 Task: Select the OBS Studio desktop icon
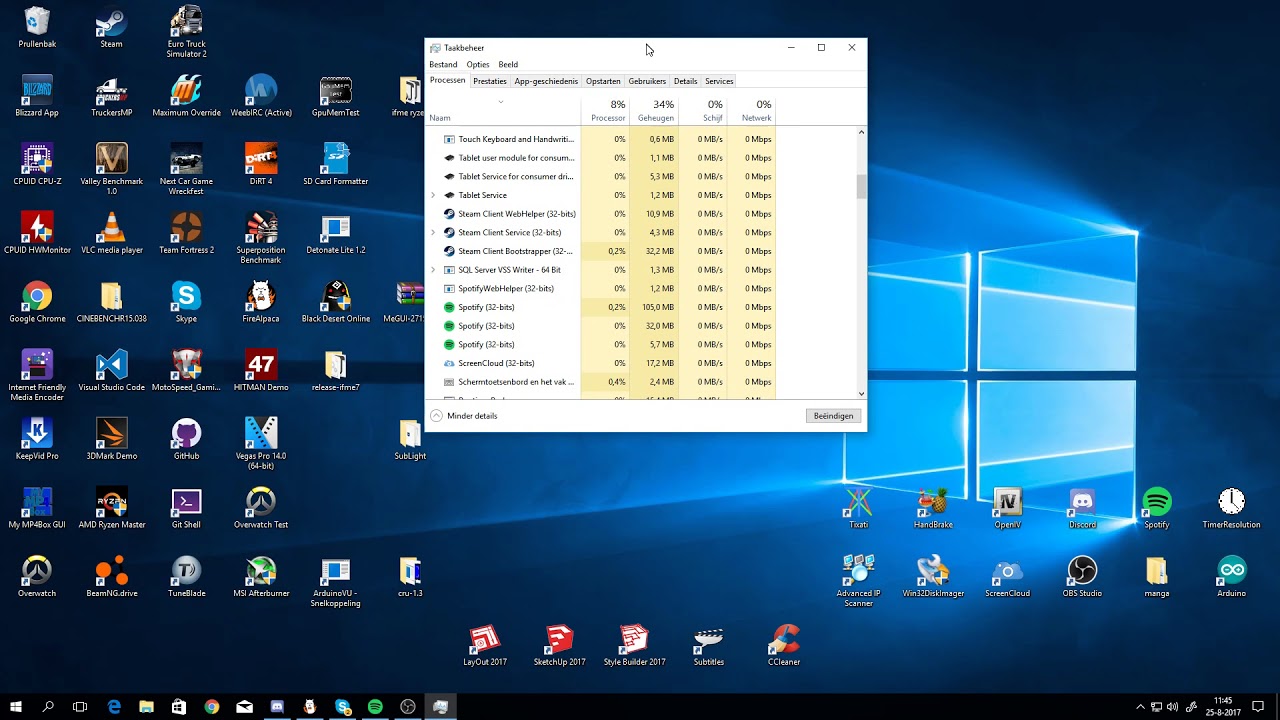[x=1082, y=577]
